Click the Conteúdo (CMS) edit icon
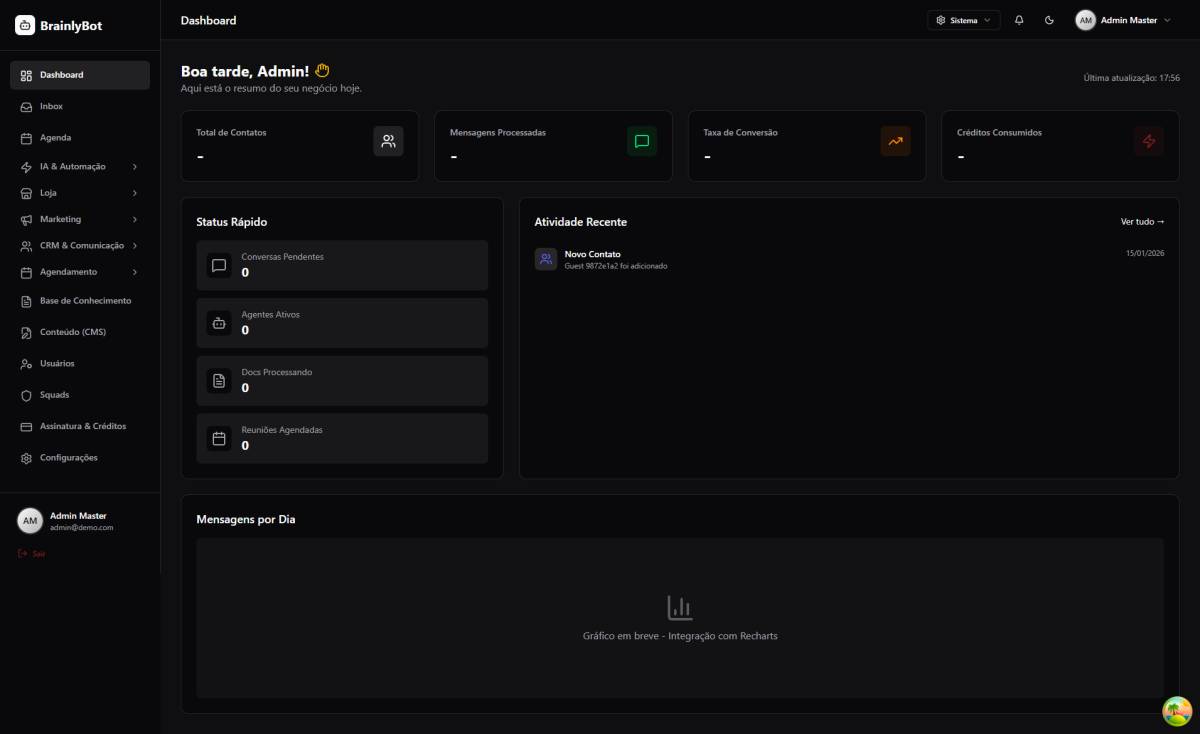Viewport: 1200px width, 734px height. pos(27,332)
